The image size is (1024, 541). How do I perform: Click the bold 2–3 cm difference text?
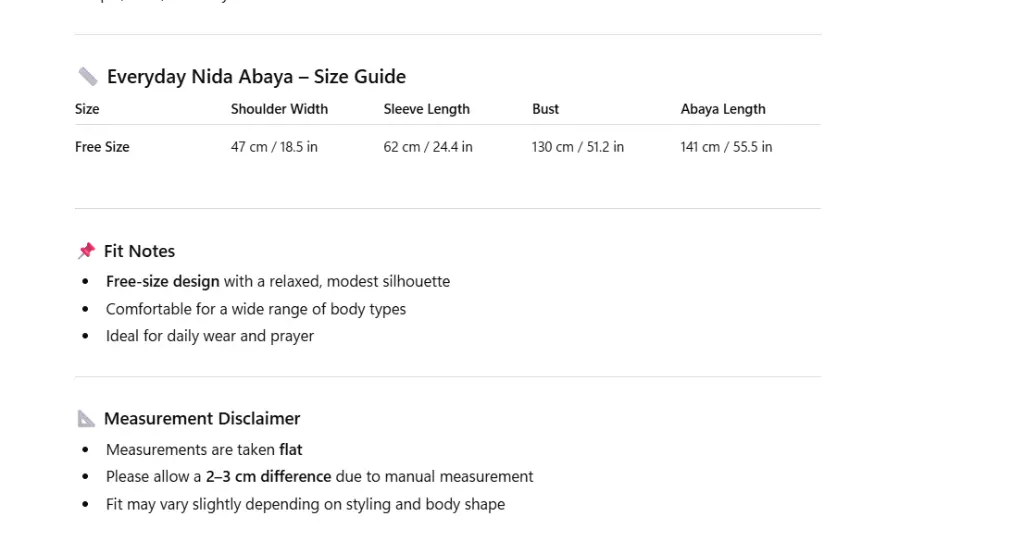point(268,477)
